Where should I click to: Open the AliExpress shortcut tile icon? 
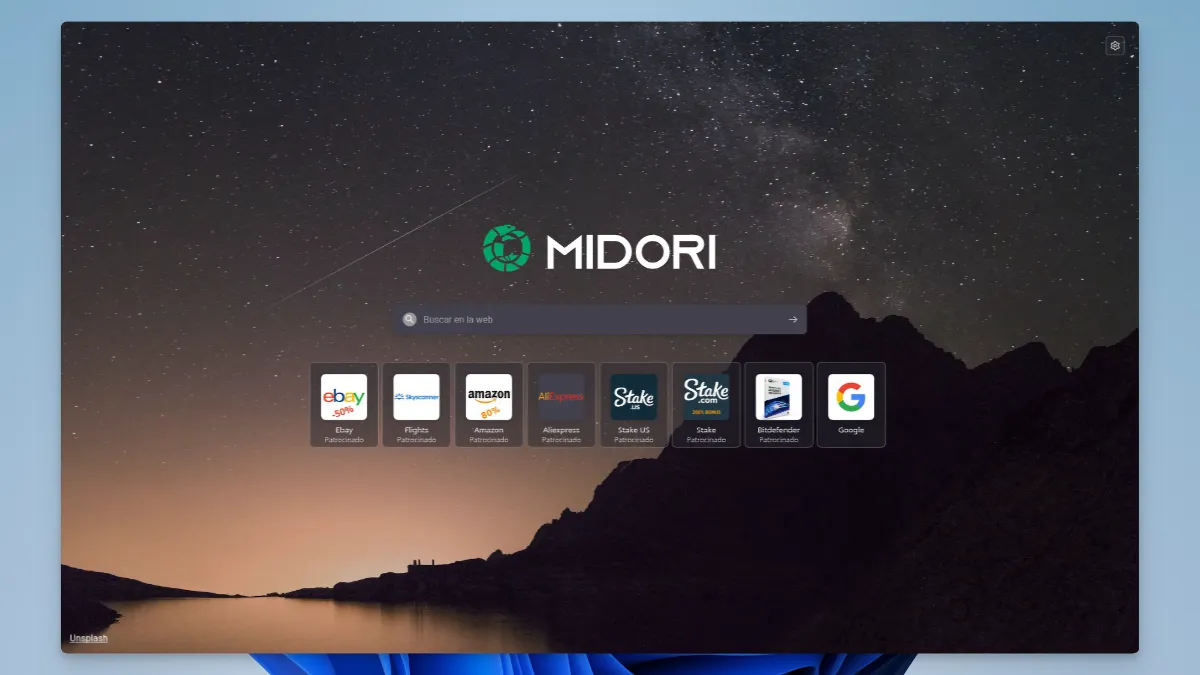tap(561, 397)
